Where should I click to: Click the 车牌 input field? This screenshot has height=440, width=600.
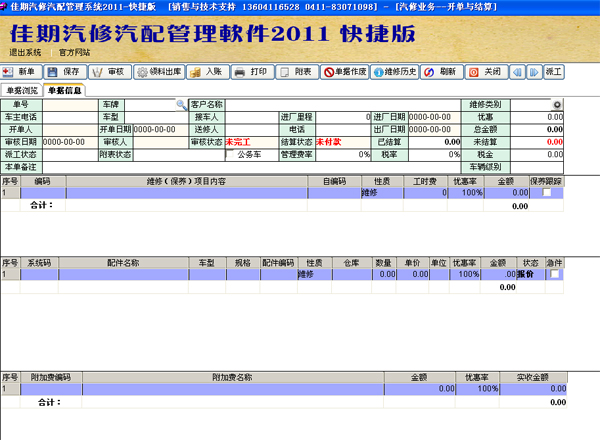pyautogui.click(x=150, y=104)
